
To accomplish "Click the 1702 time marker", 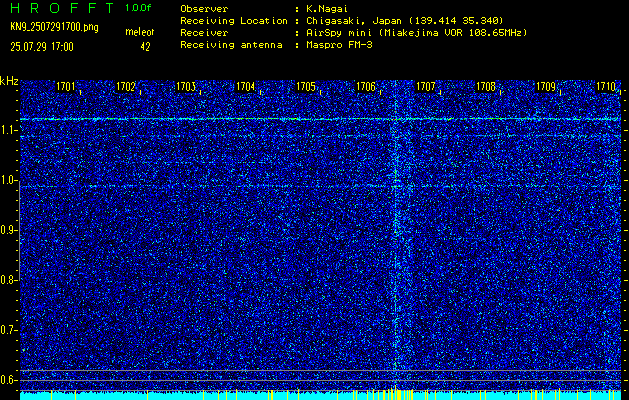I will pos(126,86).
